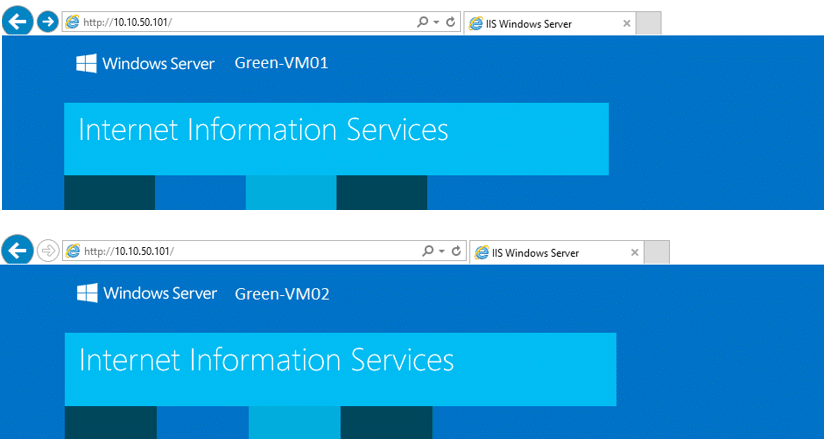This screenshot has height=439, width=824.
Task: Go back in the Green-VM02 browser window
Action: tap(18, 251)
